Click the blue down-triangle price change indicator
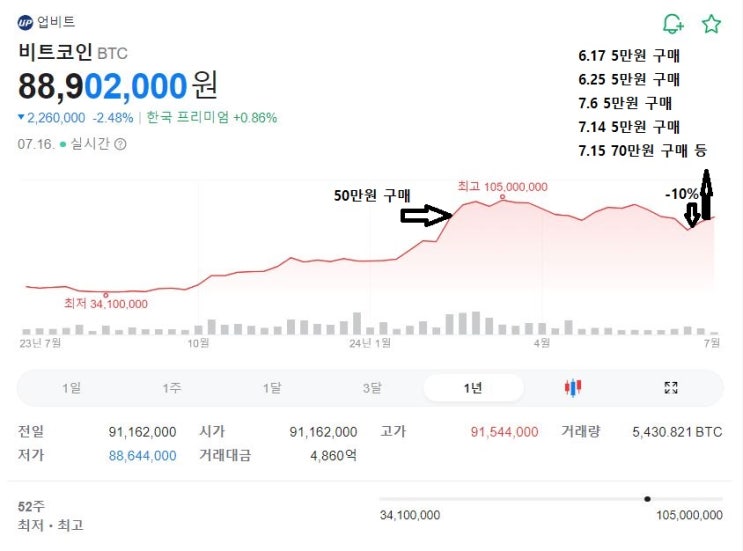This screenshot has width=743, height=551. pyautogui.click(x=21, y=117)
